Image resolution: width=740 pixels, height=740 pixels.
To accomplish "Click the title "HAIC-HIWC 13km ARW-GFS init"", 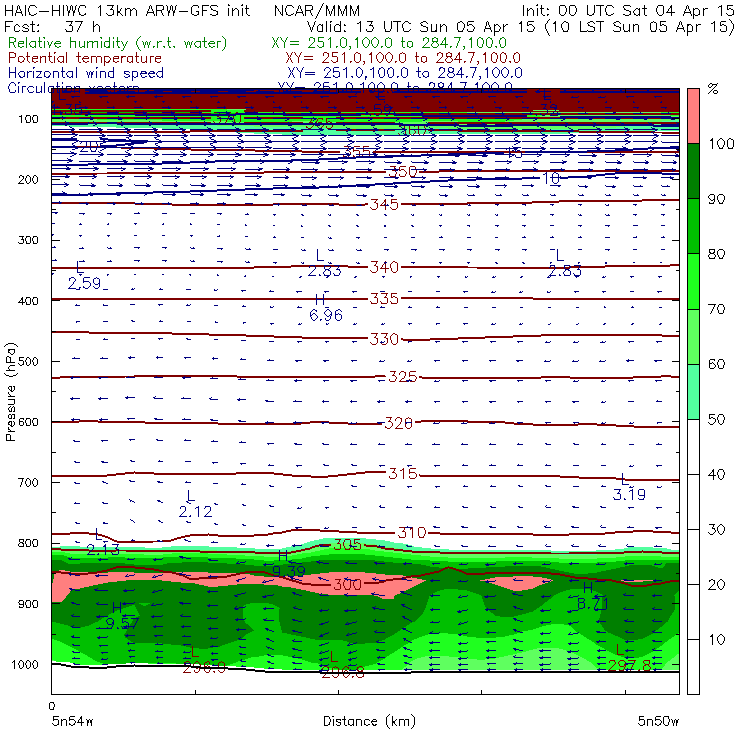I will (x=127, y=11).
